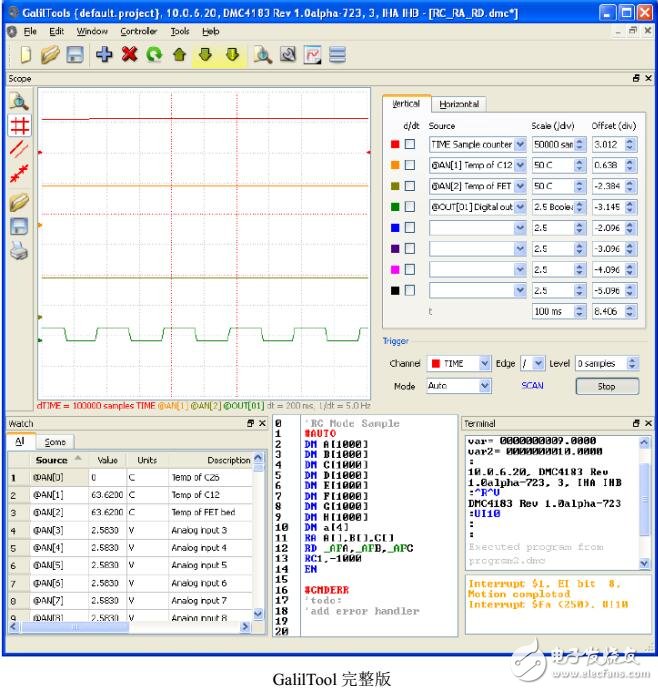Toggle d/dt checkbox on black channel row
This screenshot has height=690, width=658.
pyautogui.click(x=410, y=290)
